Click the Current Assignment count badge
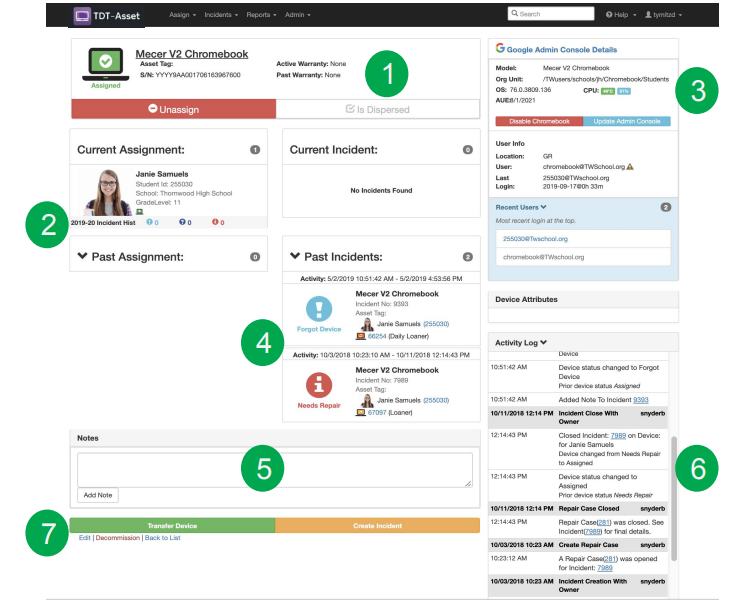Screen dimensions: 731x601 [x=255, y=150]
